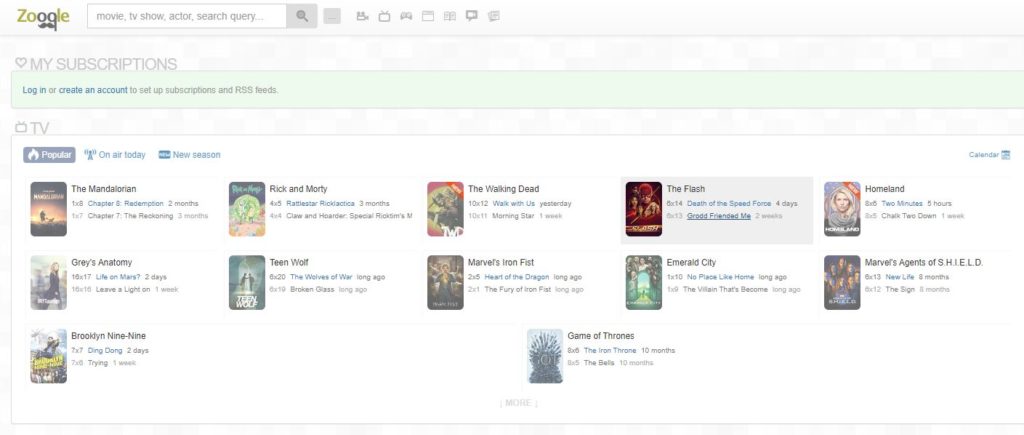Click the NEW badge icon beside New season
The image size is (1024, 435).
(164, 155)
